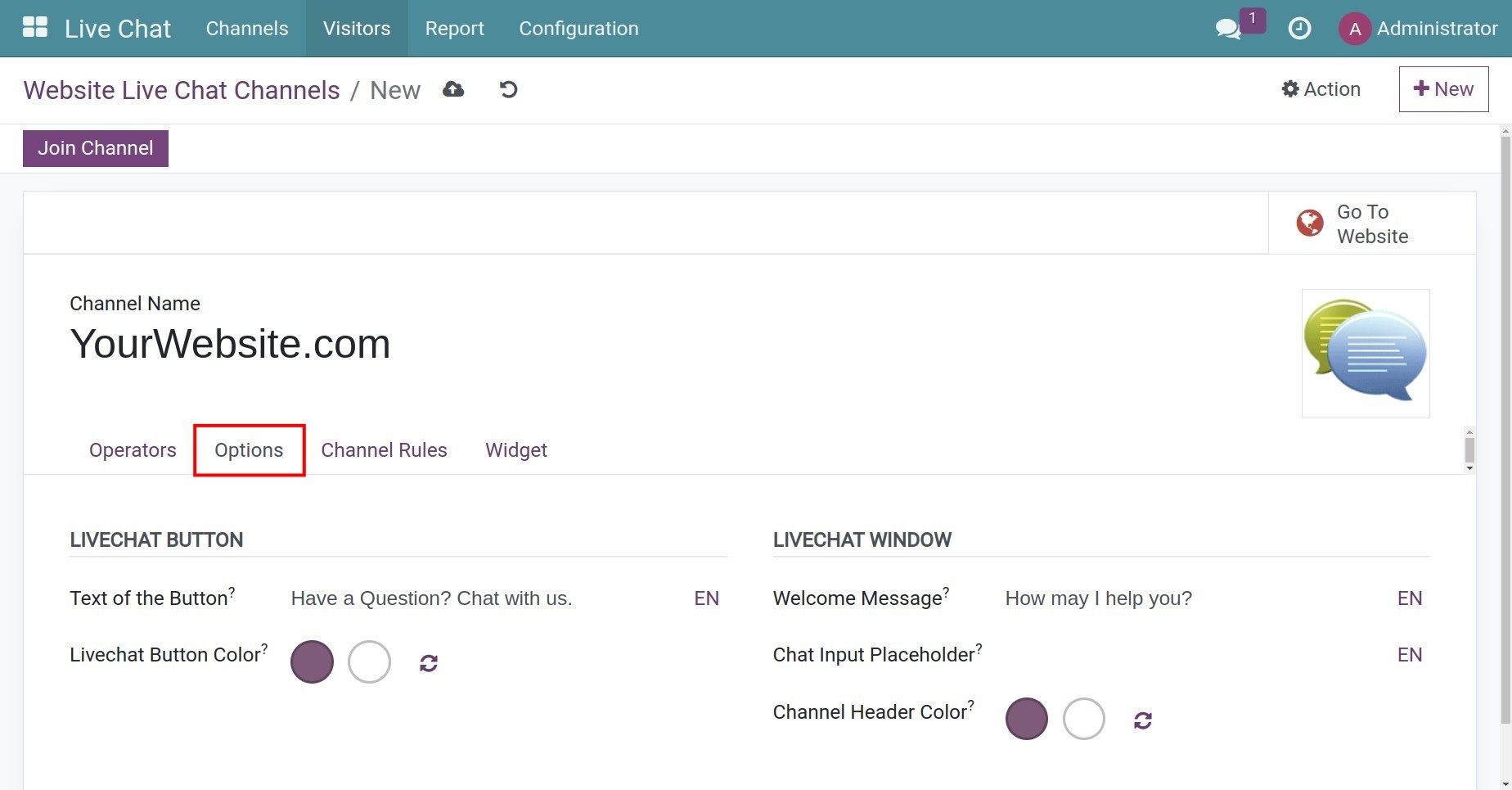Select the Operators tab
Screen dimensions: 1512x790
(132, 449)
